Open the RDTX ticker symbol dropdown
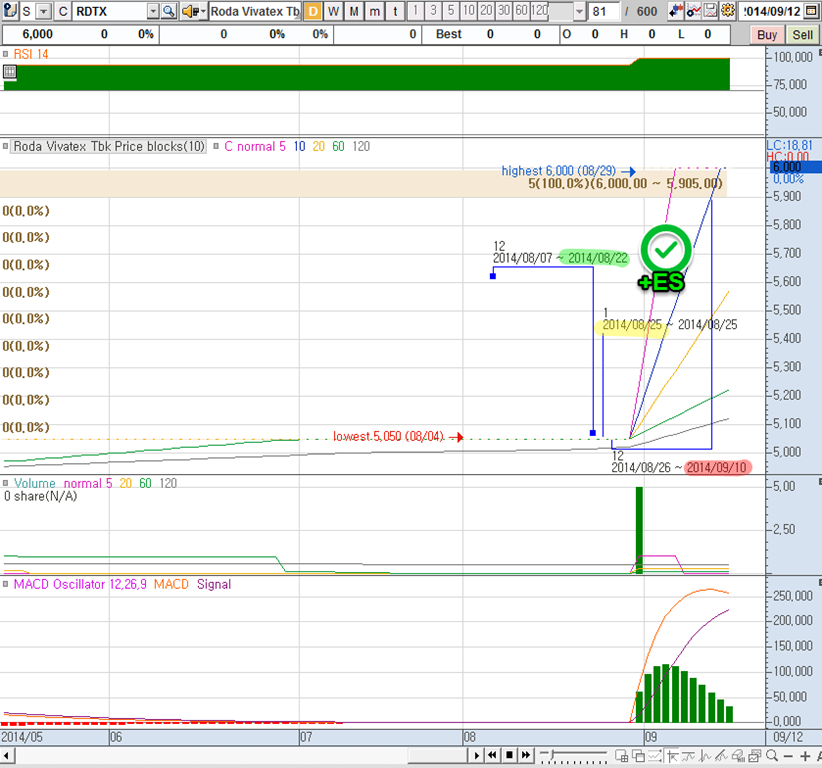Viewport: 822px width, 768px height. click(x=152, y=11)
